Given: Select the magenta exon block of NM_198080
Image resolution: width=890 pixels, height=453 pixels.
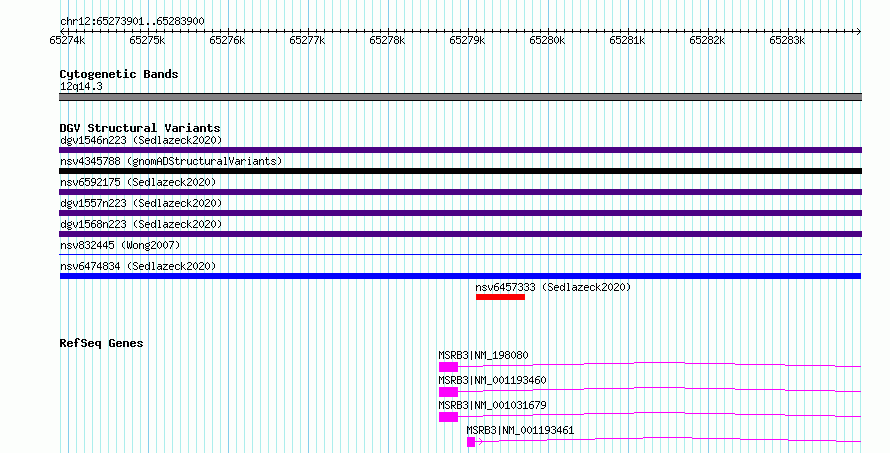Looking at the screenshot, I should (x=448, y=367).
